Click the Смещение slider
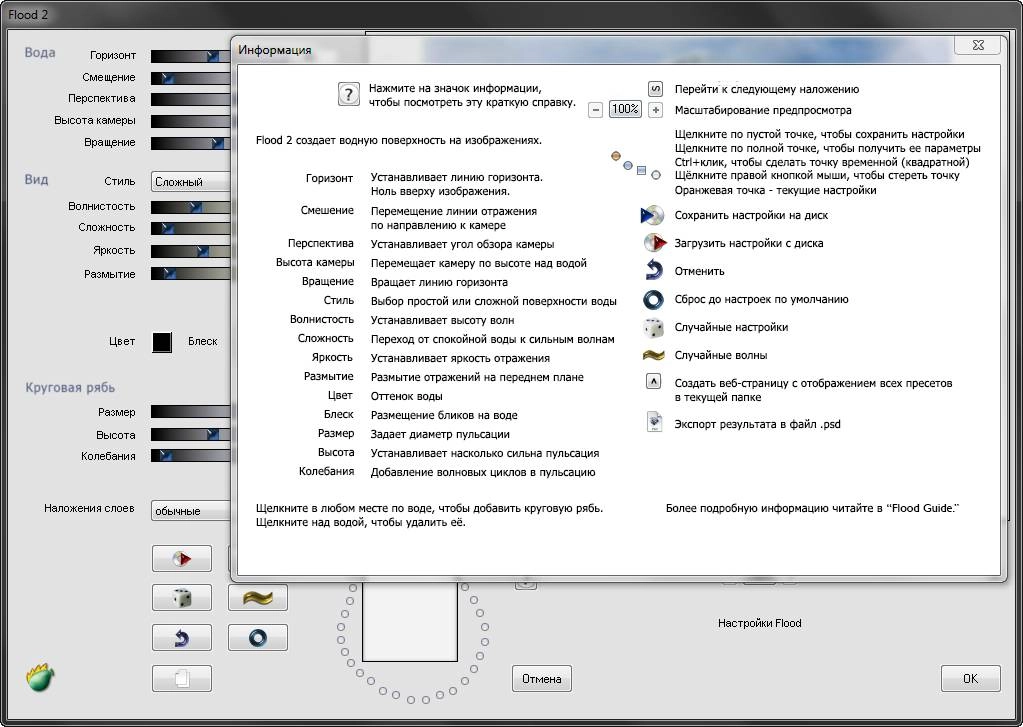The height and width of the screenshot is (727, 1023). pos(191,78)
